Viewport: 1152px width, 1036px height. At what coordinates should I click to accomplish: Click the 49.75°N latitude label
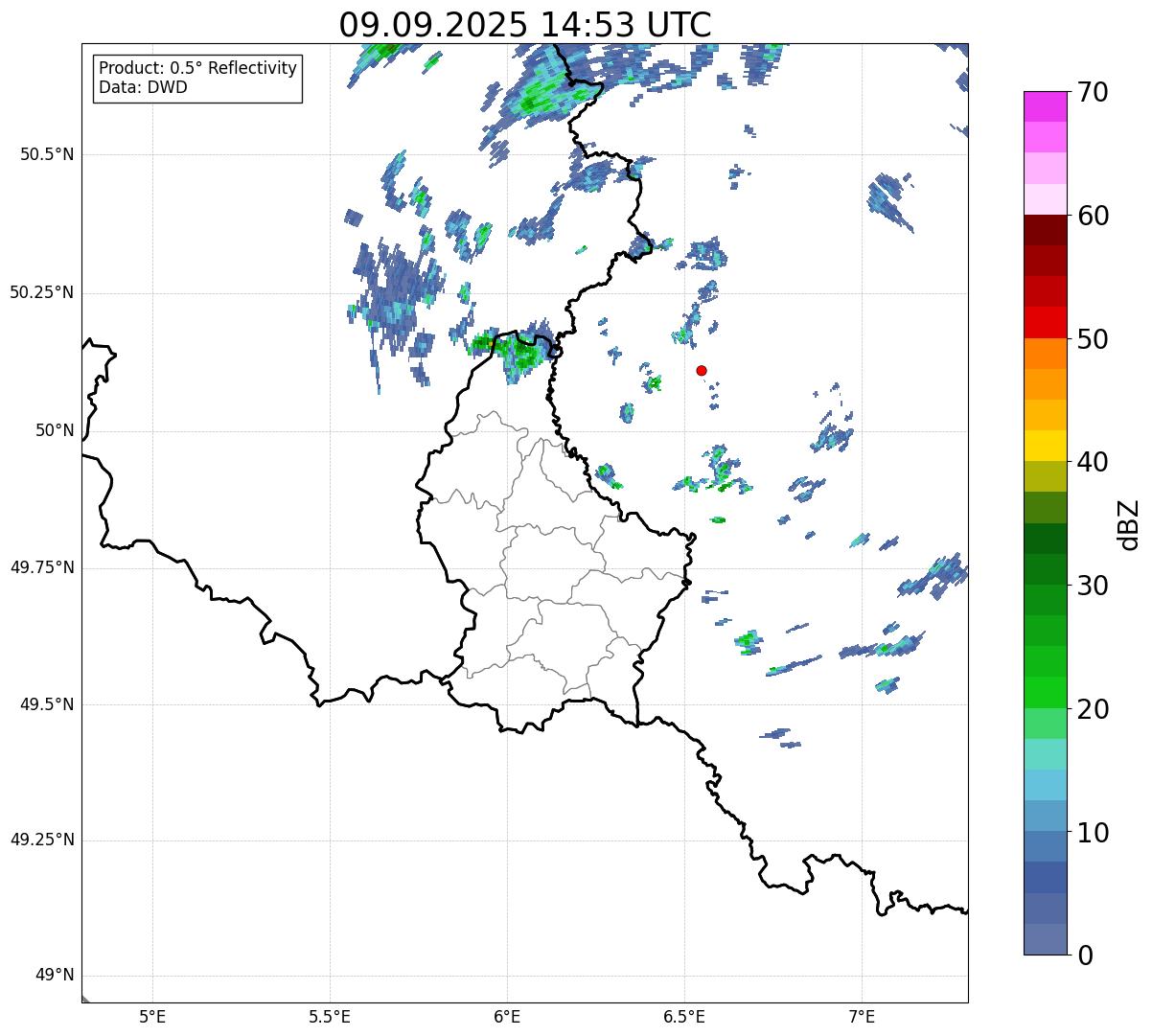coord(42,567)
